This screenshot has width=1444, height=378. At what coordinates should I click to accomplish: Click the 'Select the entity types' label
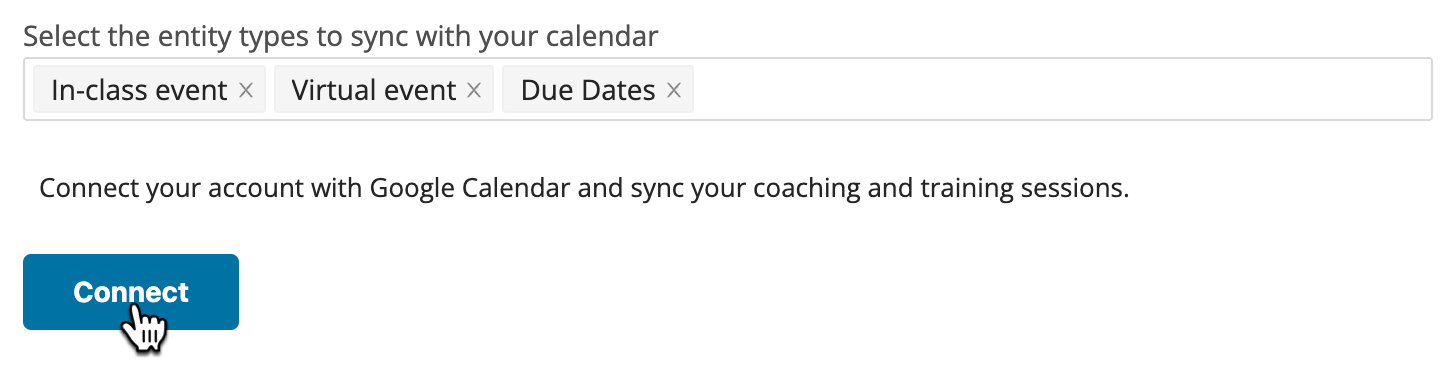341,37
